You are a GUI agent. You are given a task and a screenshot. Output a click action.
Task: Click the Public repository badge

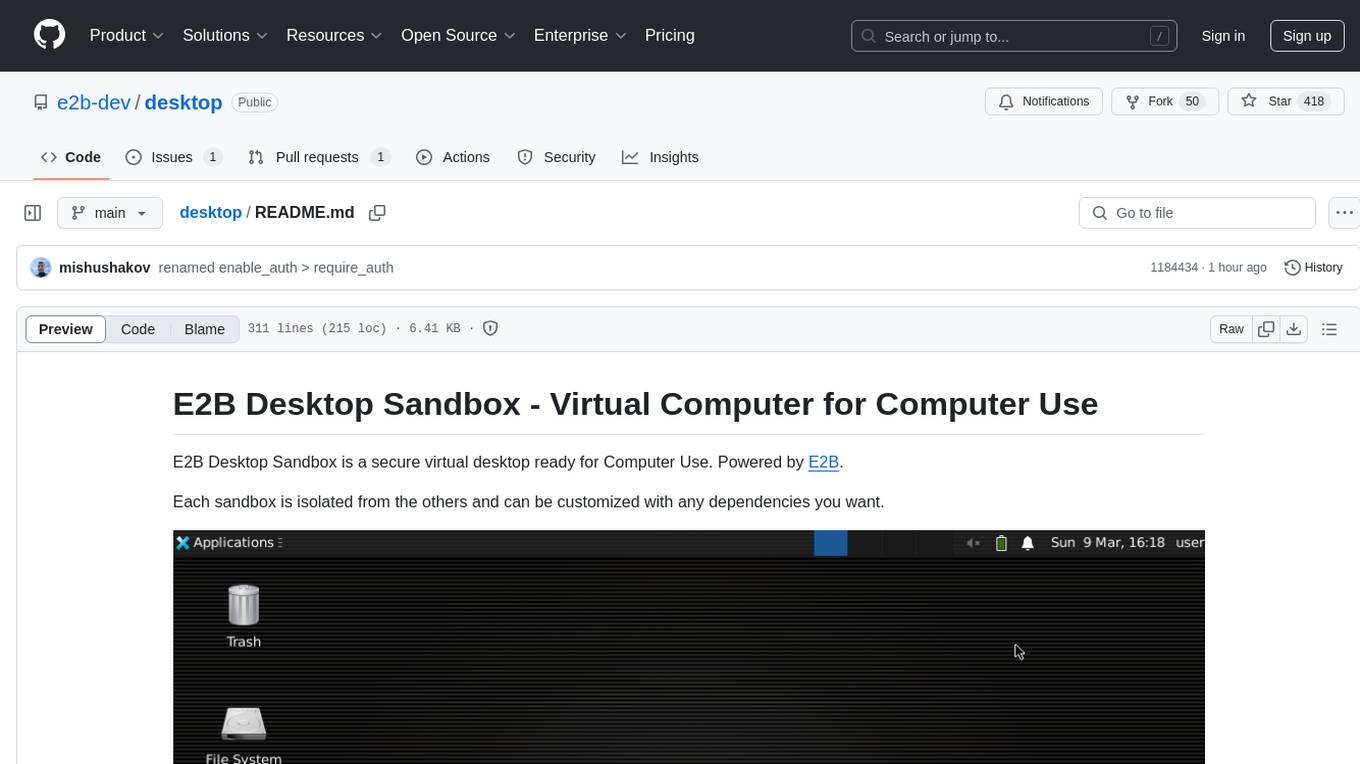click(x=255, y=102)
